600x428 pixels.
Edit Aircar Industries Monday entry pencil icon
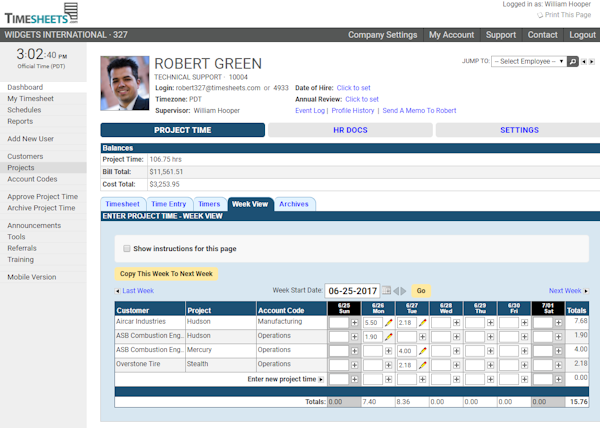click(388, 323)
